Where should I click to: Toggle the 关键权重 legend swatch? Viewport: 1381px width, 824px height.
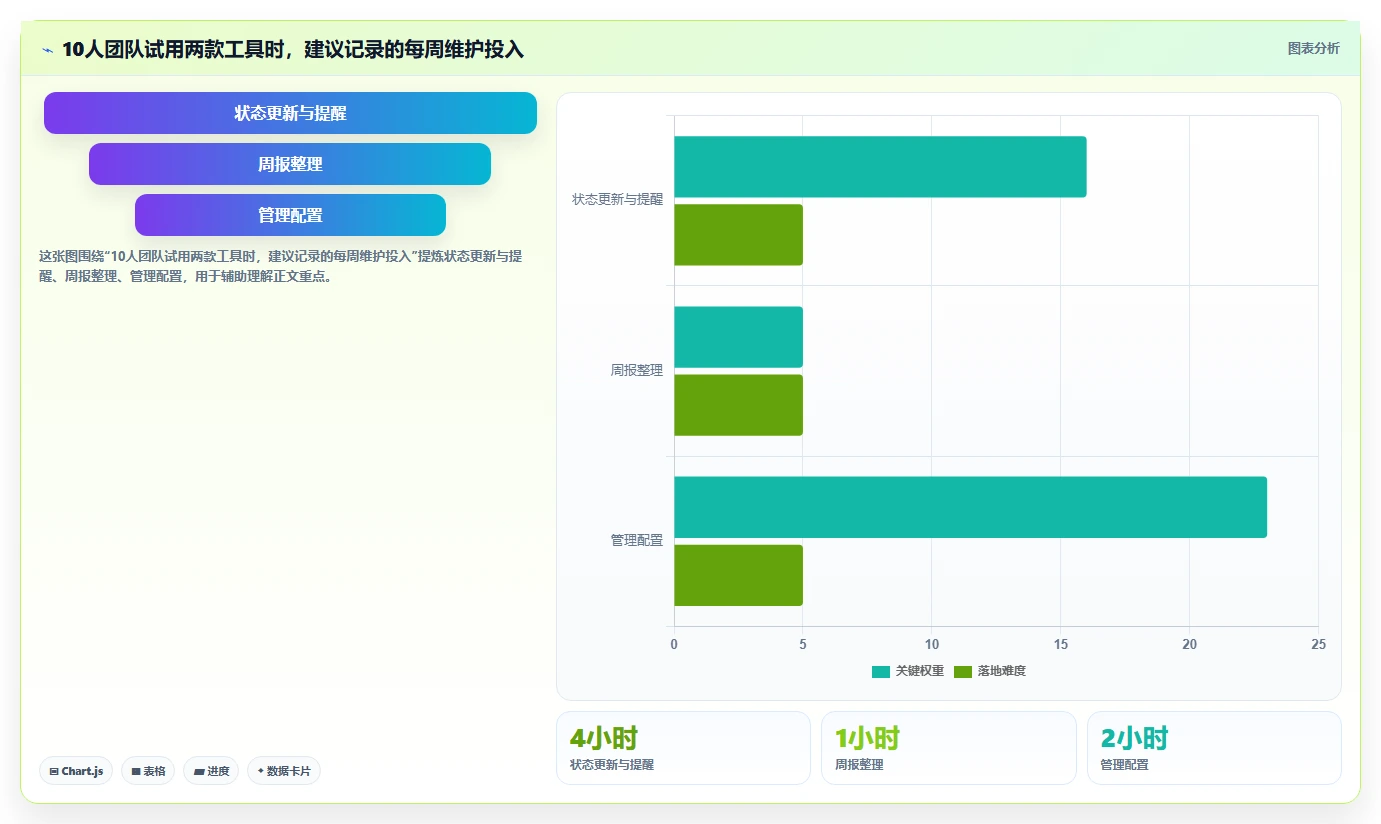[x=881, y=671]
